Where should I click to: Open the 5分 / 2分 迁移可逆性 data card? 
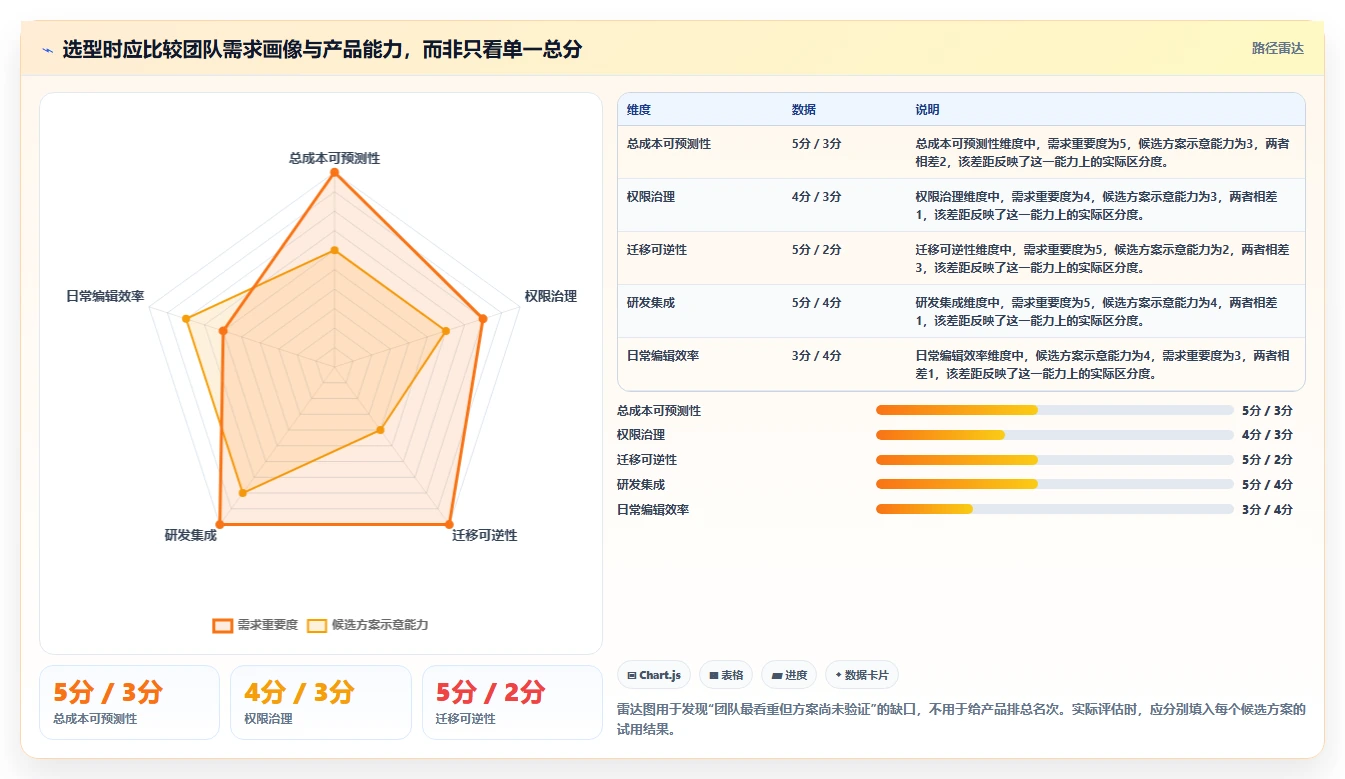point(512,702)
